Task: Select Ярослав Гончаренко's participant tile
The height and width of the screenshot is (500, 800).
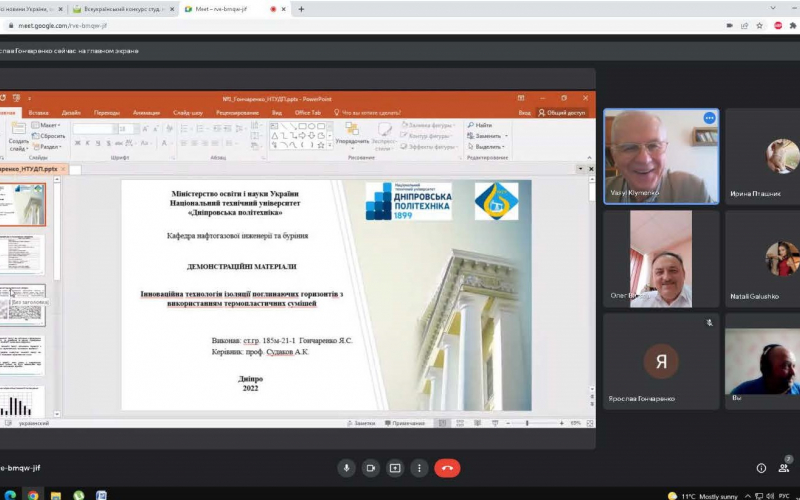Action: [661, 361]
